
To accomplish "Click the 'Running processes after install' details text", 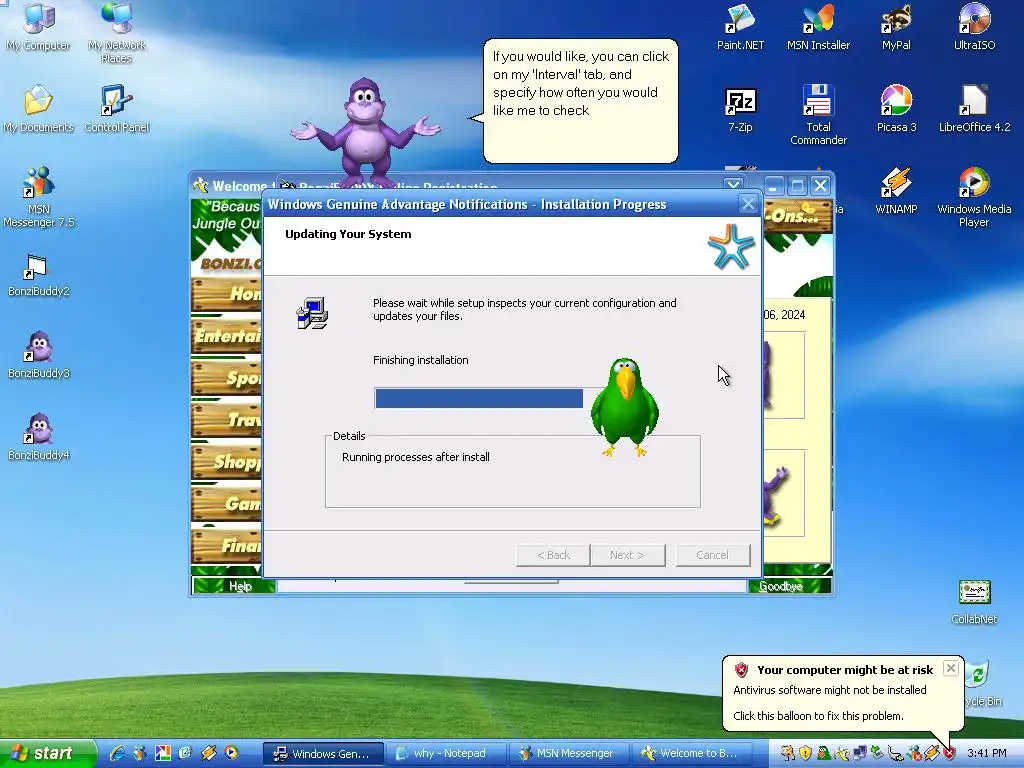I will (x=415, y=457).
